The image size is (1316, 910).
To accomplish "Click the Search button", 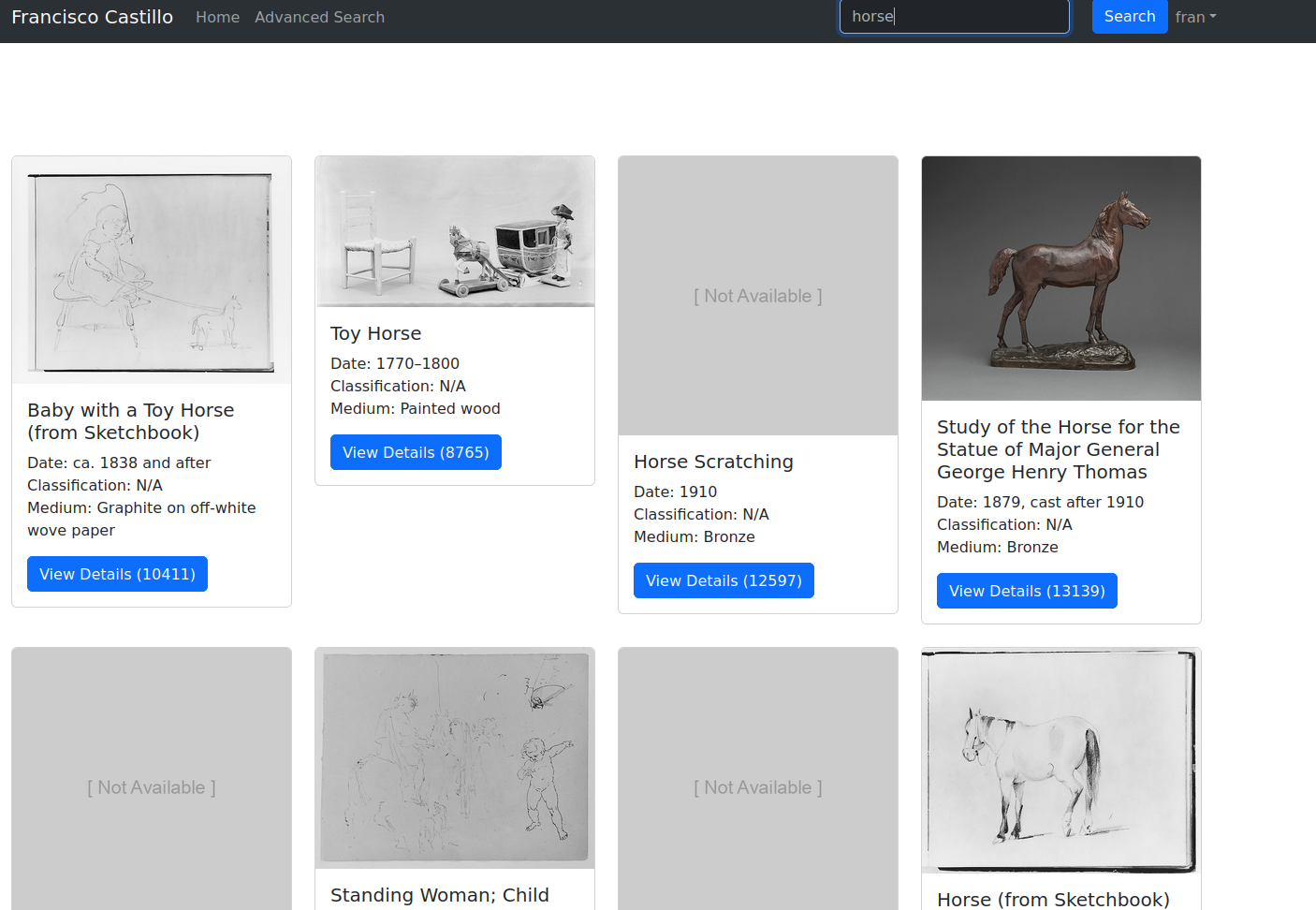I will tap(1130, 17).
